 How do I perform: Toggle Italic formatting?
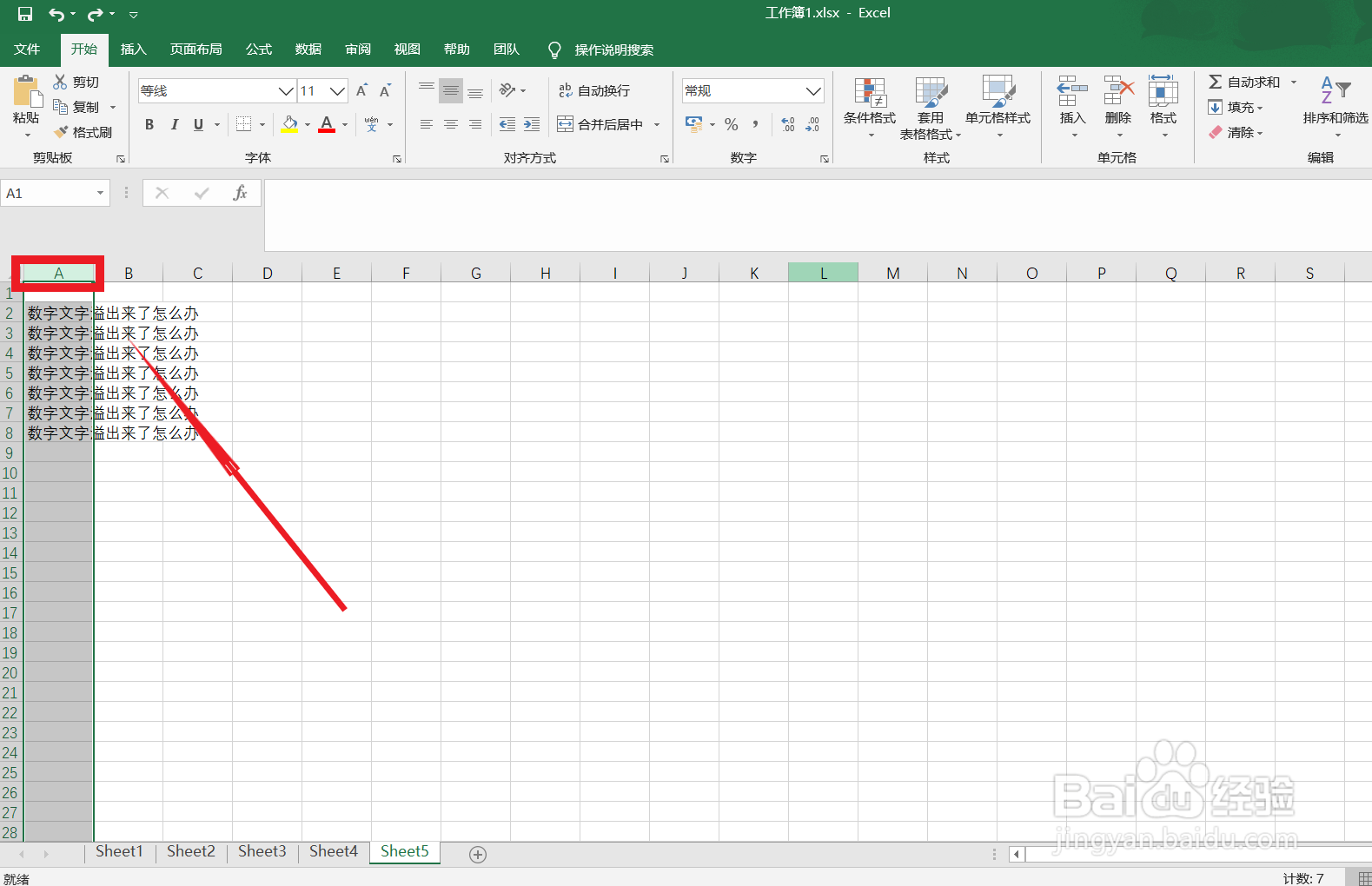(x=174, y=124)
